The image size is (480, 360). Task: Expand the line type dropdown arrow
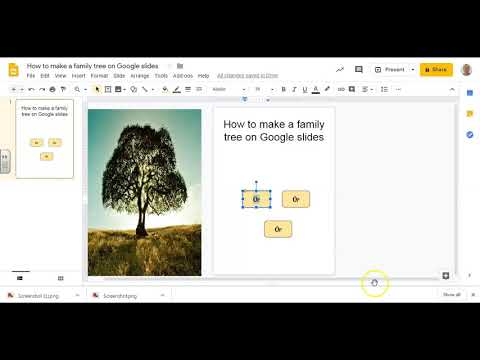pyautogui.click(x=153, y=89)
